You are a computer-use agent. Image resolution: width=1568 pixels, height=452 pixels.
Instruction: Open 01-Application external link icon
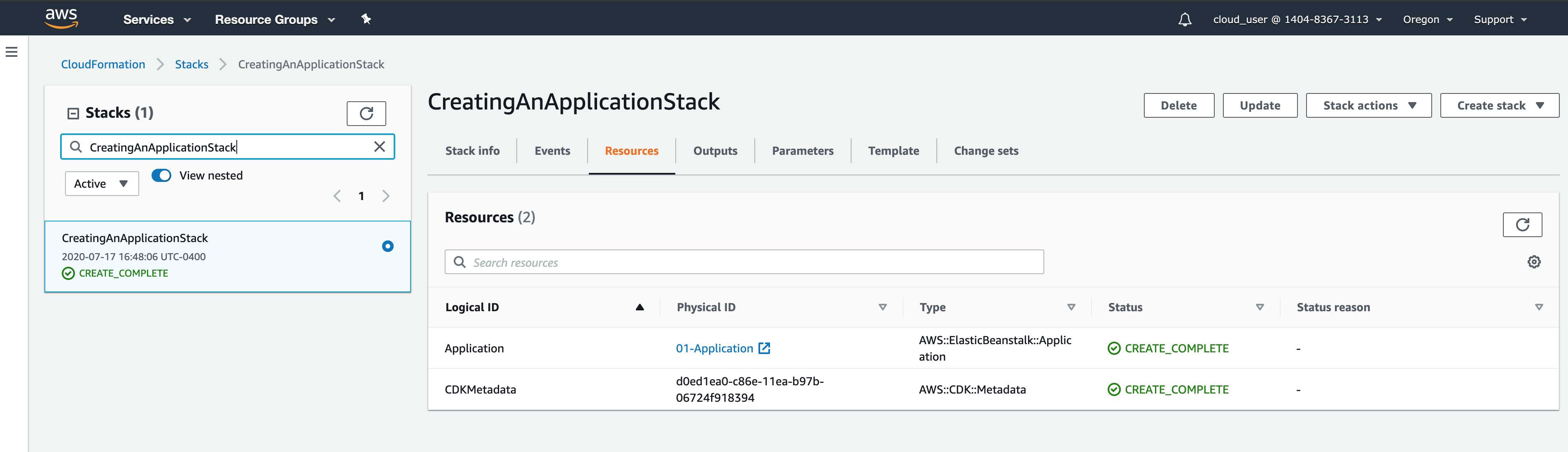tap(765, 348)
